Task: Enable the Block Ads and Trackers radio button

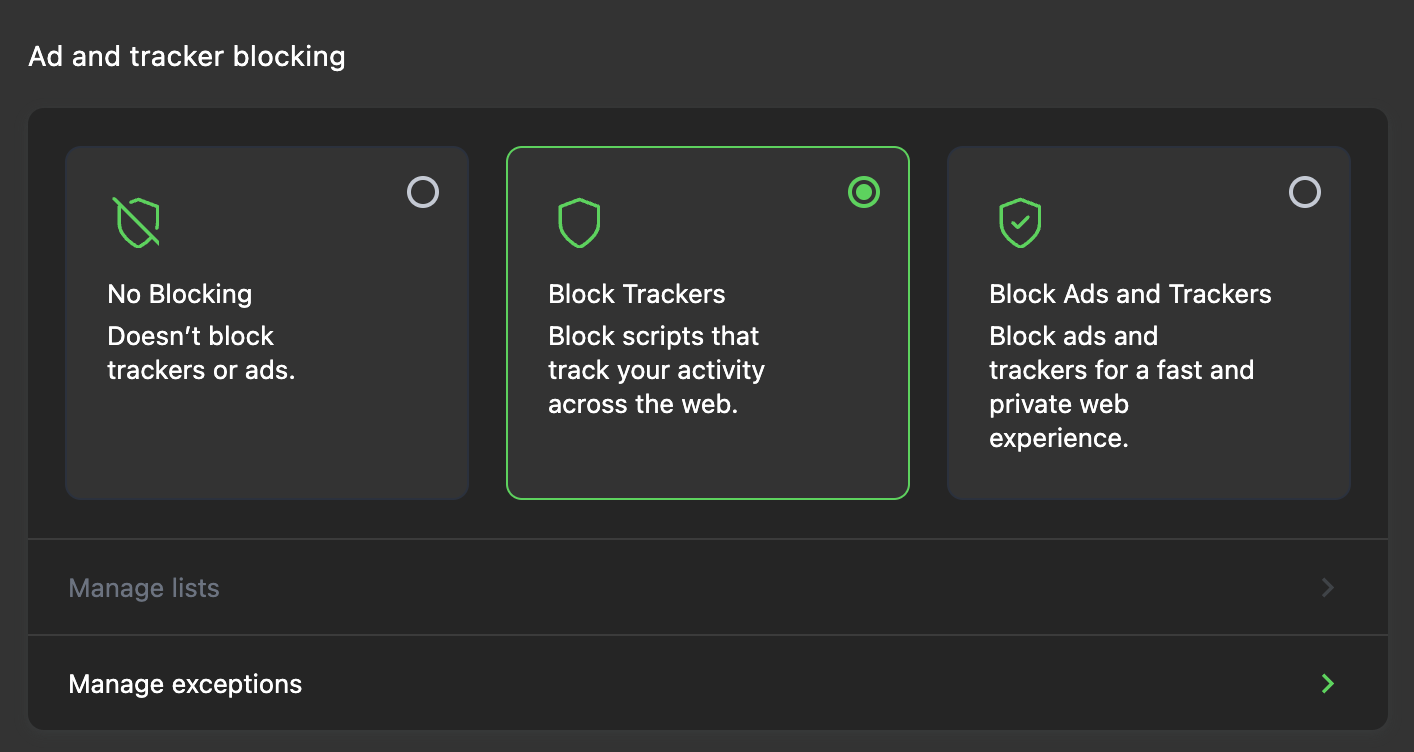Action: (1304, 192)
